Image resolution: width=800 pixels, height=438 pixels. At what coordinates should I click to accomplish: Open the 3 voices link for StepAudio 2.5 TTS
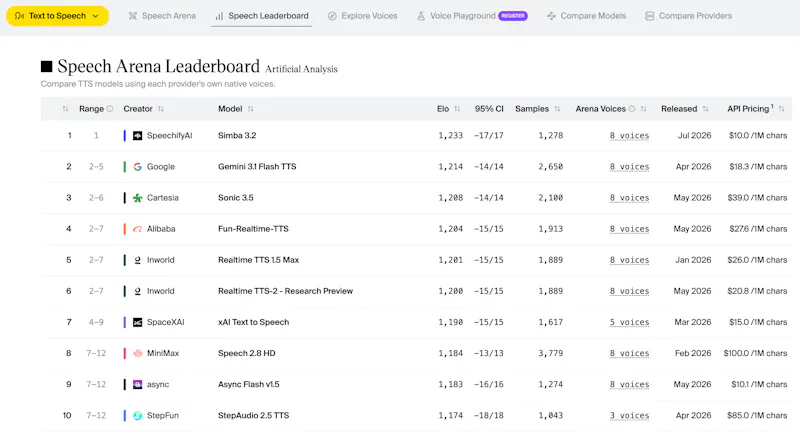(x=630, y=416)
